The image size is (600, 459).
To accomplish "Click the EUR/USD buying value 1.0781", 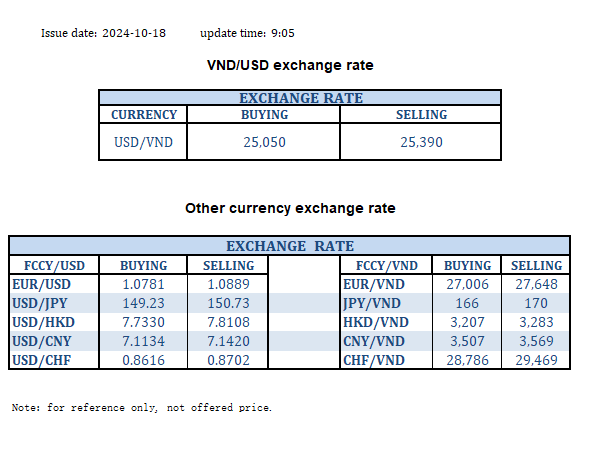I will 144,284.
